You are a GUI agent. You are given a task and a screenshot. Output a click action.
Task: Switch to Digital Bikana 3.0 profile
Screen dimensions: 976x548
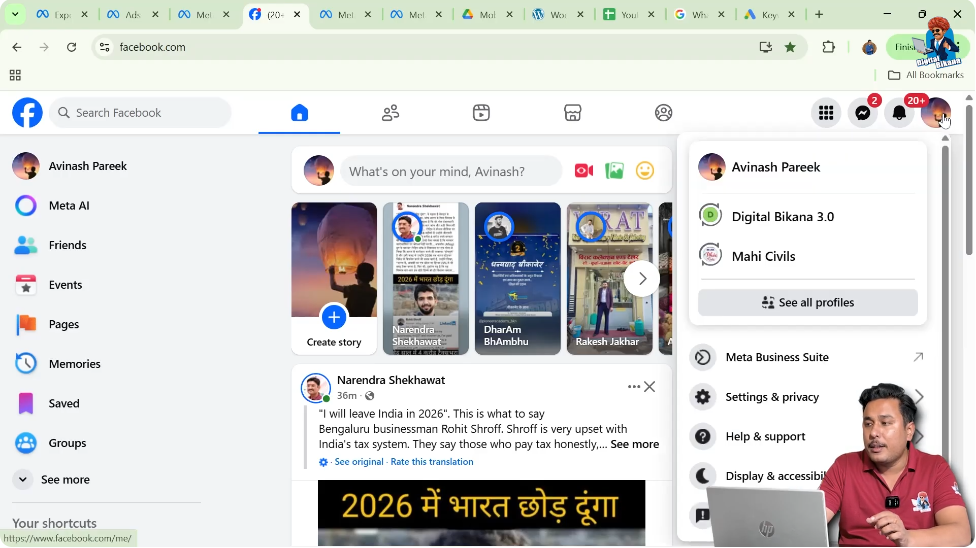point(807,217)
